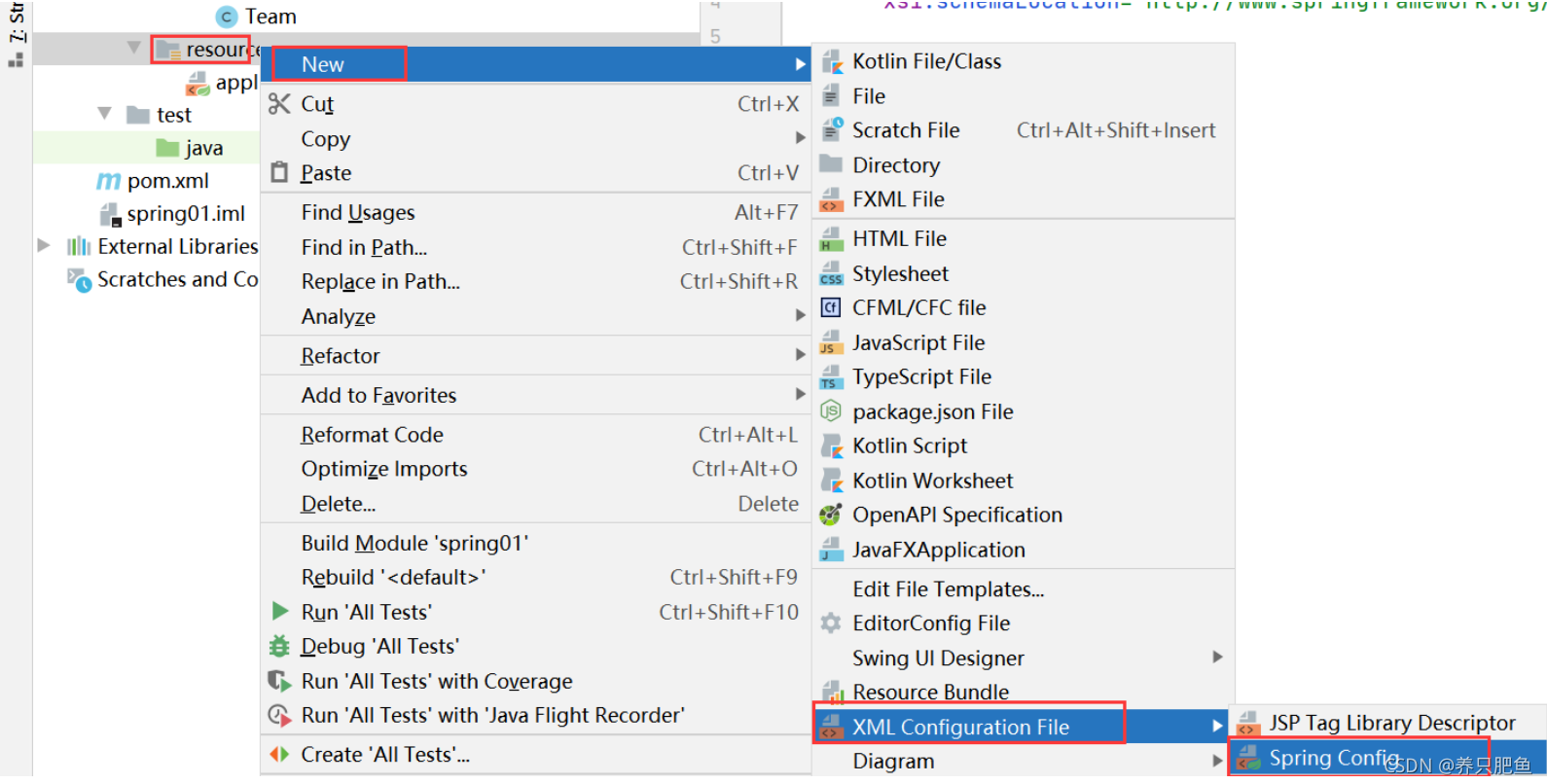Choose Rebuild '<default>' entry
The image size is (1547, 784).
point(535,577)
